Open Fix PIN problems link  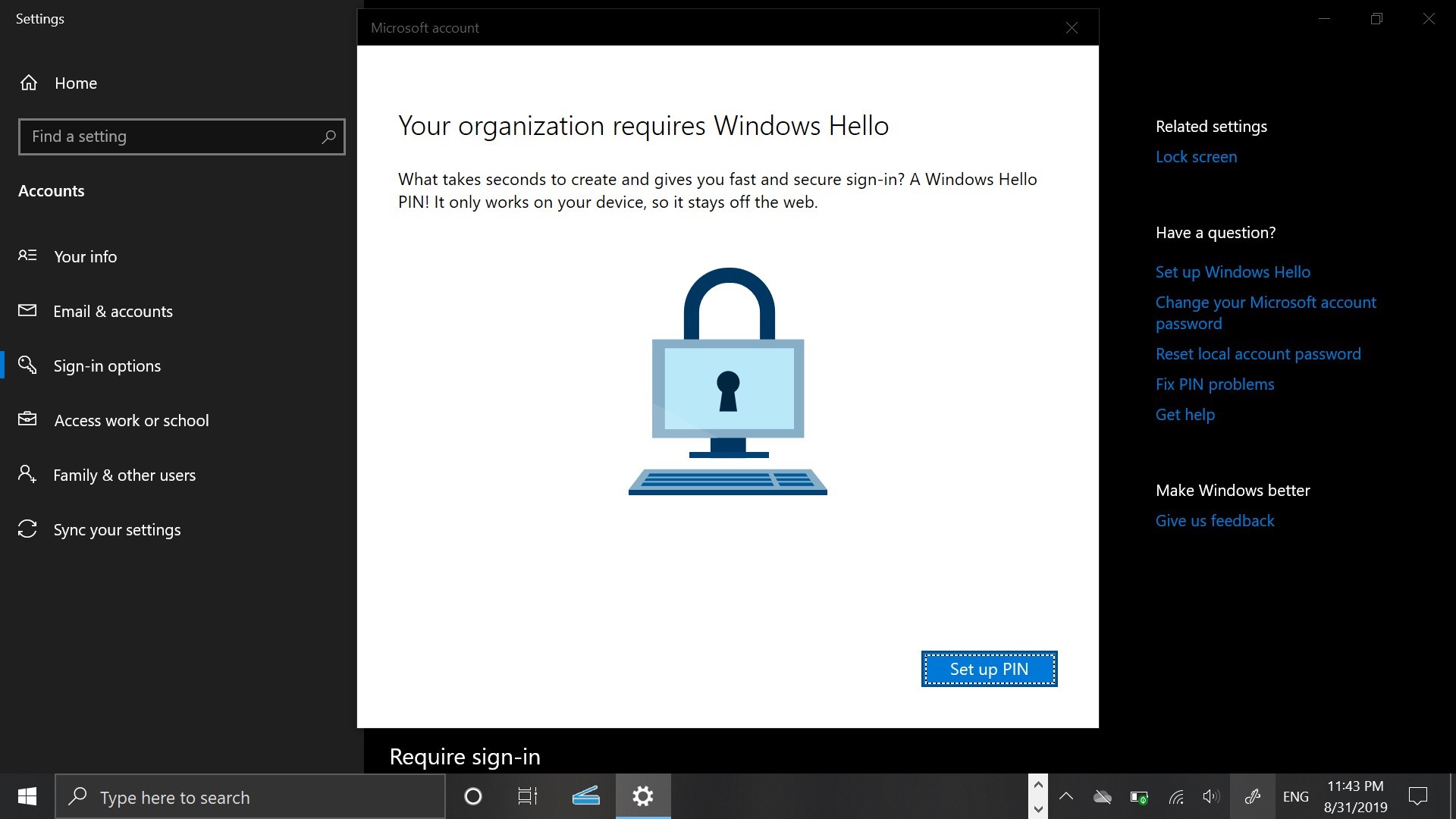[1215, 384]
